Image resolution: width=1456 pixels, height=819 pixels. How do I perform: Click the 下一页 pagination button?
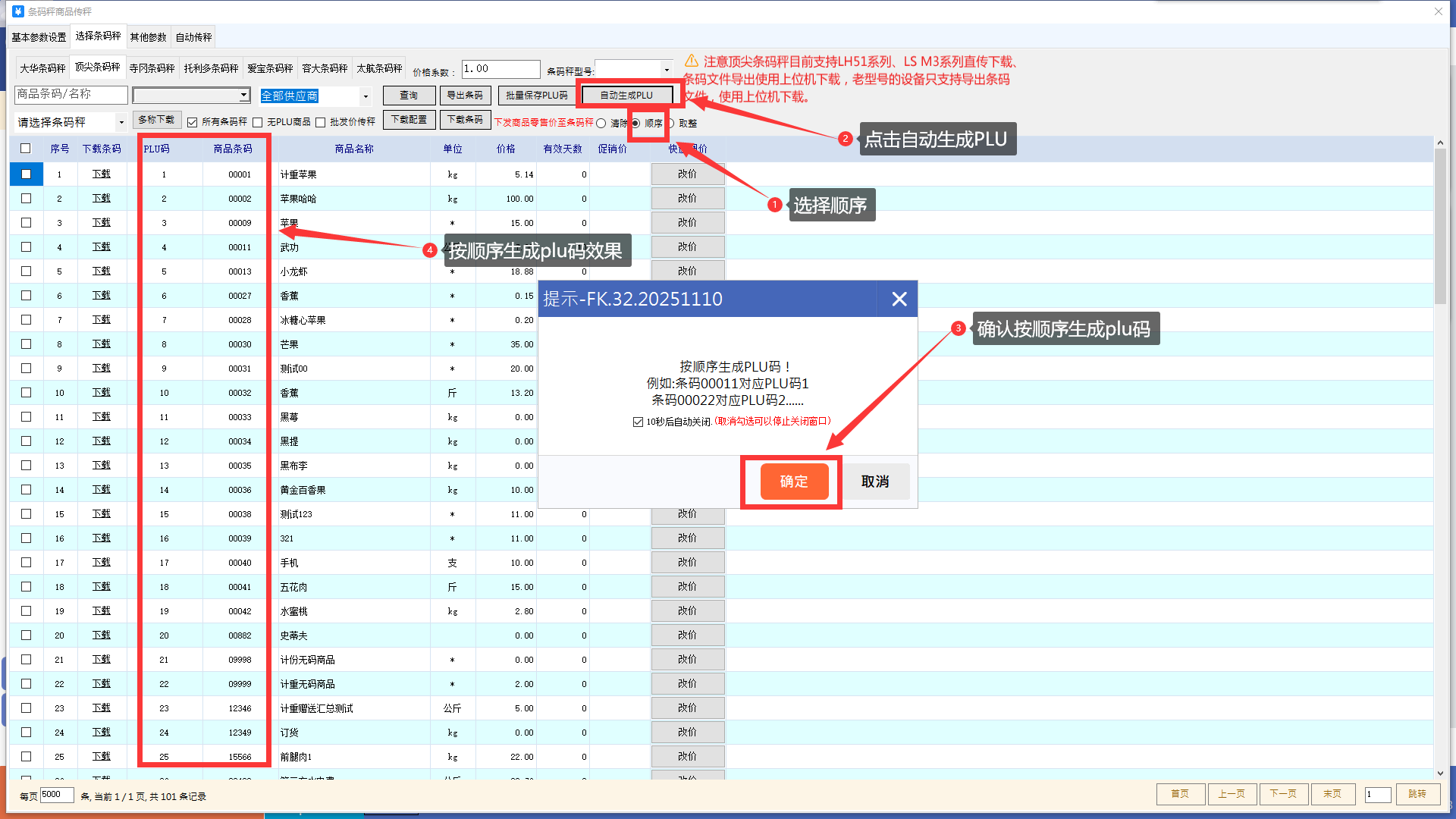1283,794
